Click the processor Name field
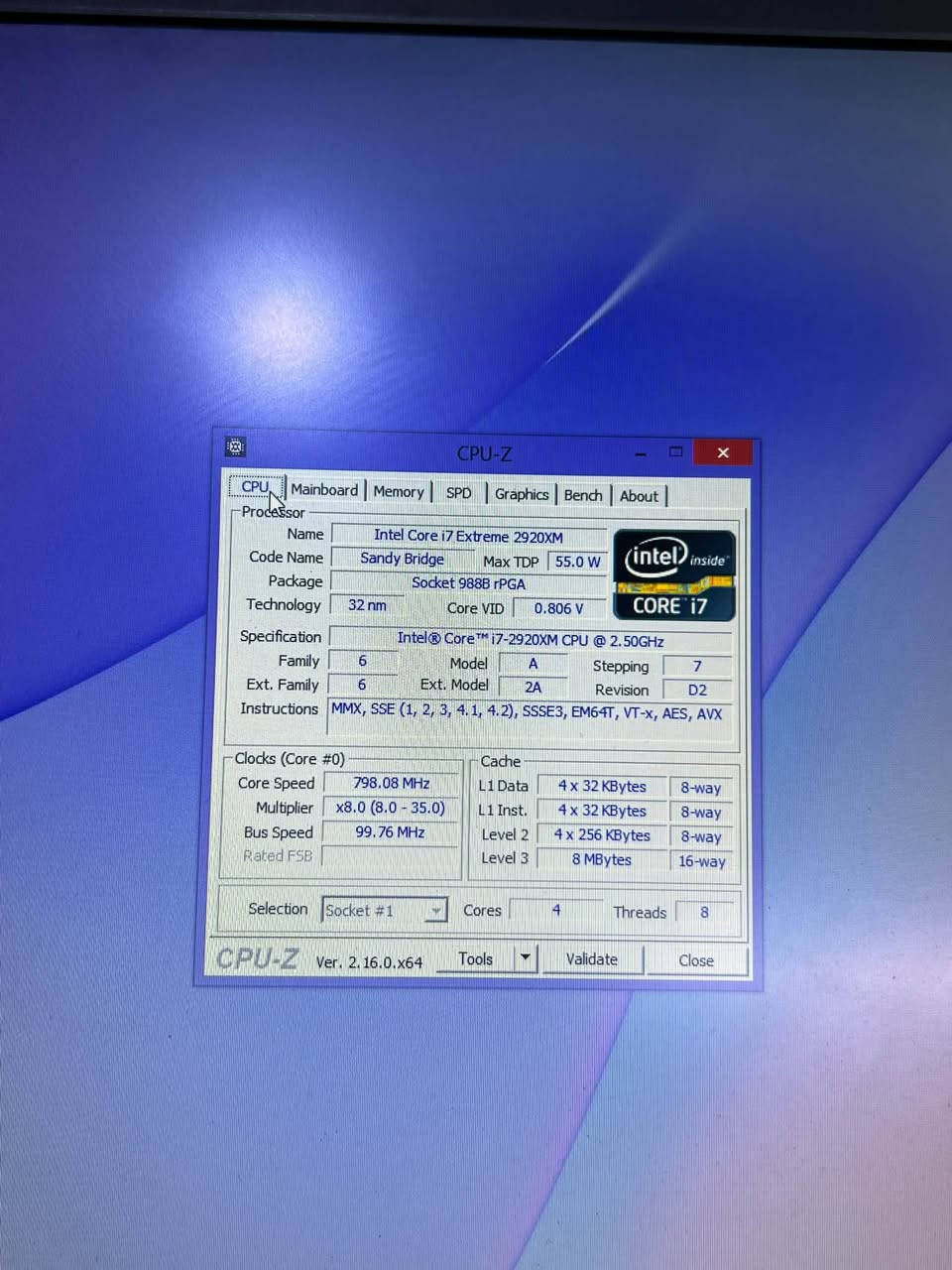The width and height of the screenshot is (952, 1270). point(468,536)
